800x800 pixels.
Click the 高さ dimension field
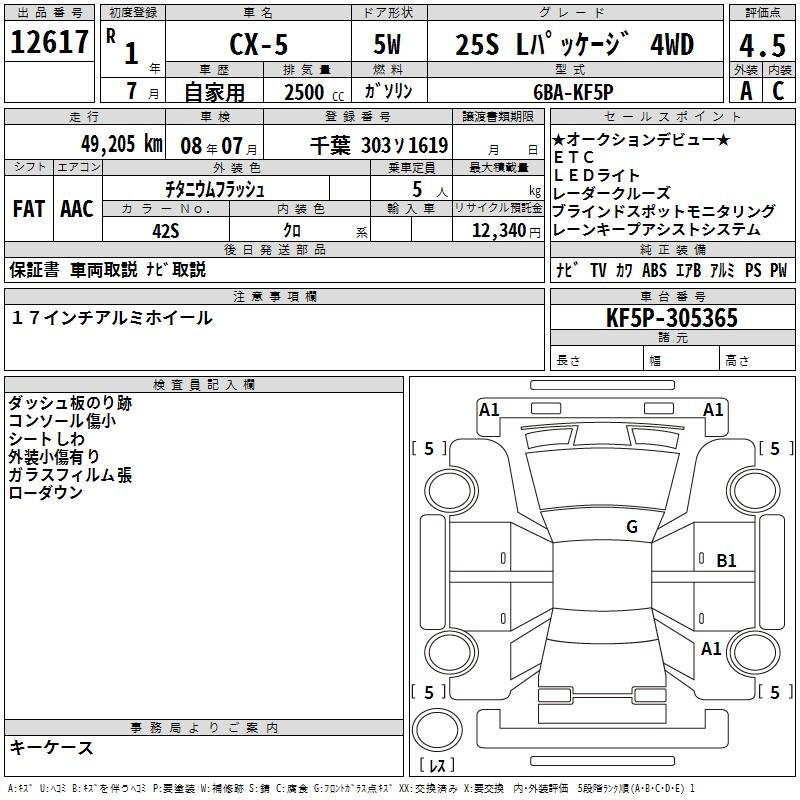coord(758,360)
